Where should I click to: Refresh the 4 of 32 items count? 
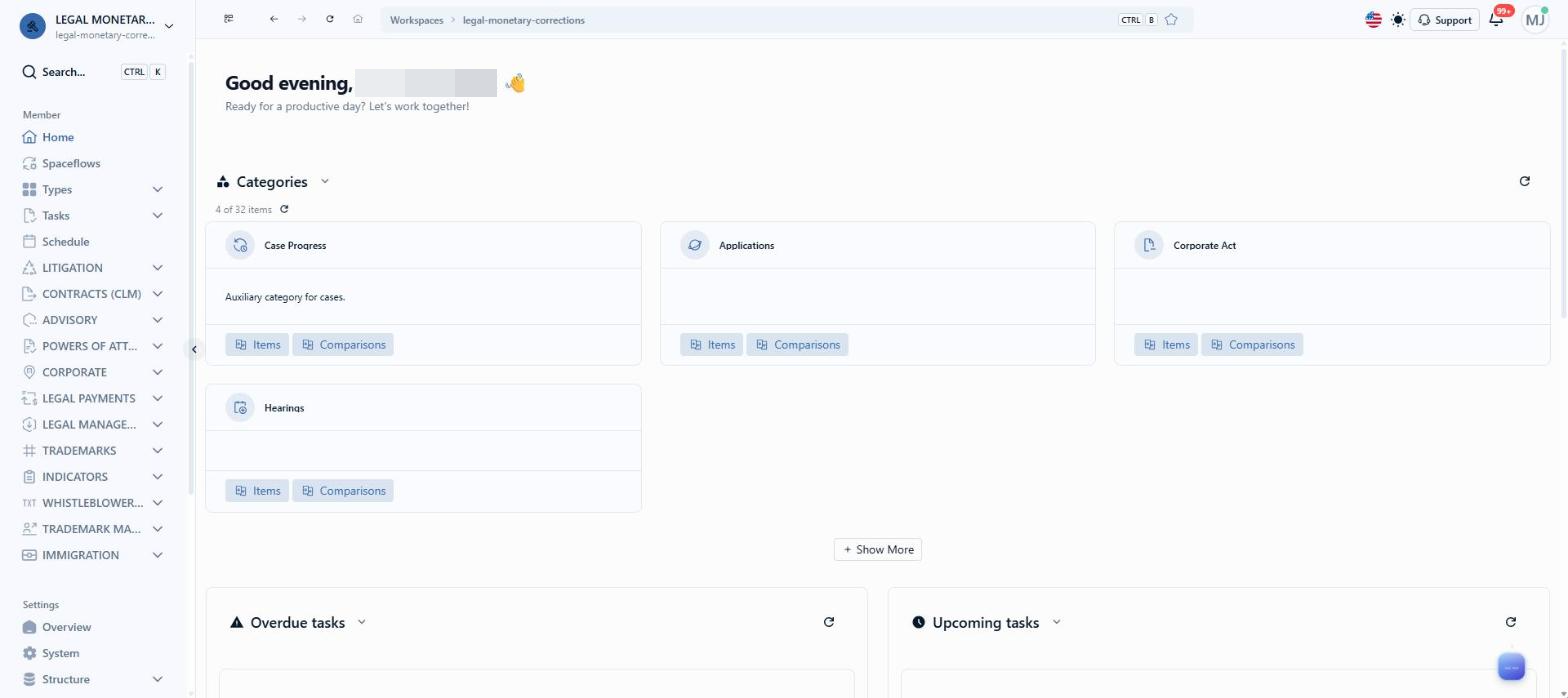(284, 209)
